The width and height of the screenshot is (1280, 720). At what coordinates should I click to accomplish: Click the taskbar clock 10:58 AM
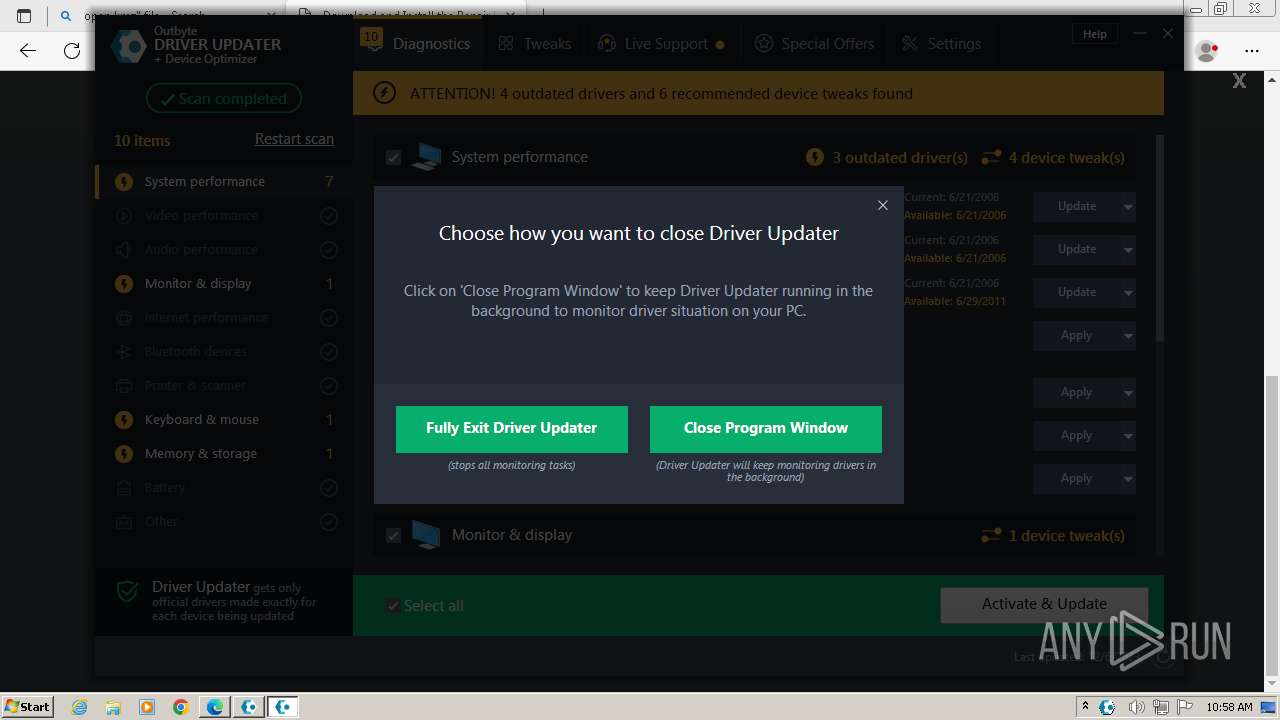click(1229, 707)
